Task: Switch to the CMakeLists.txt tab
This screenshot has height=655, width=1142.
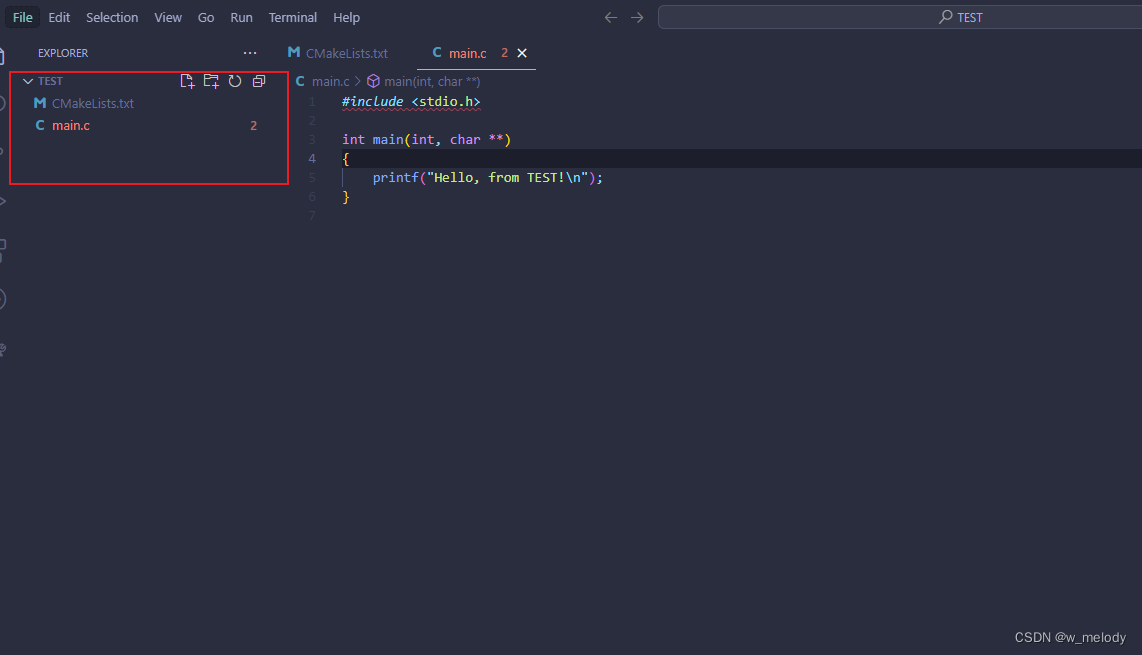Action: click(x=345, y=53)
